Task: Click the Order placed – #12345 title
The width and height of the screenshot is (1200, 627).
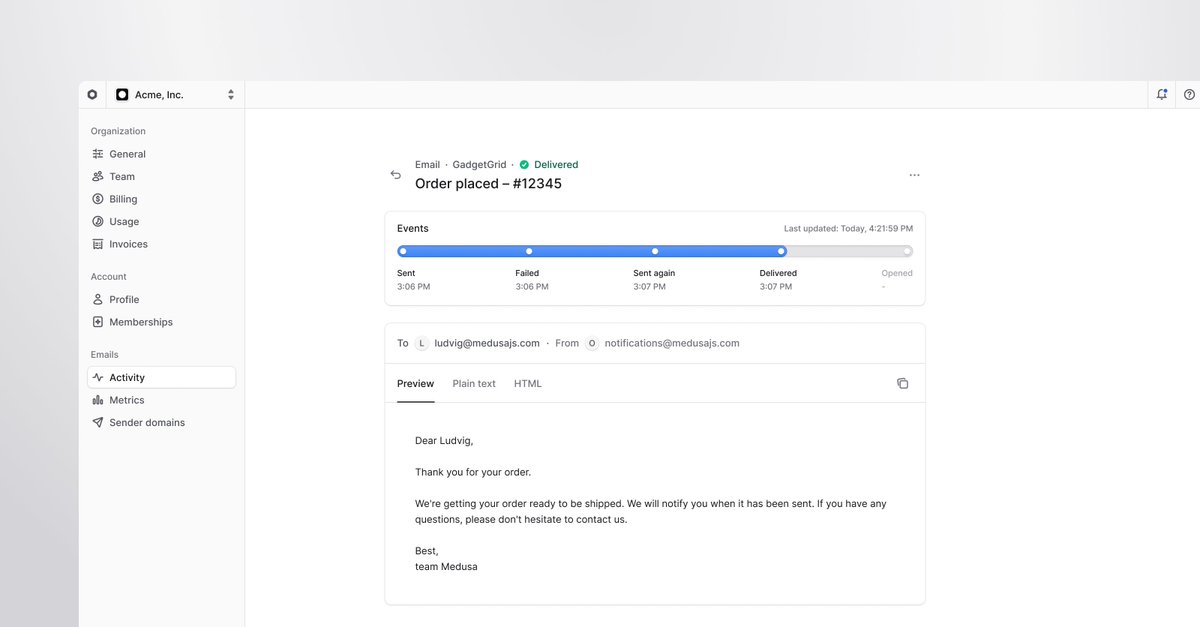Action: (488, 184)
